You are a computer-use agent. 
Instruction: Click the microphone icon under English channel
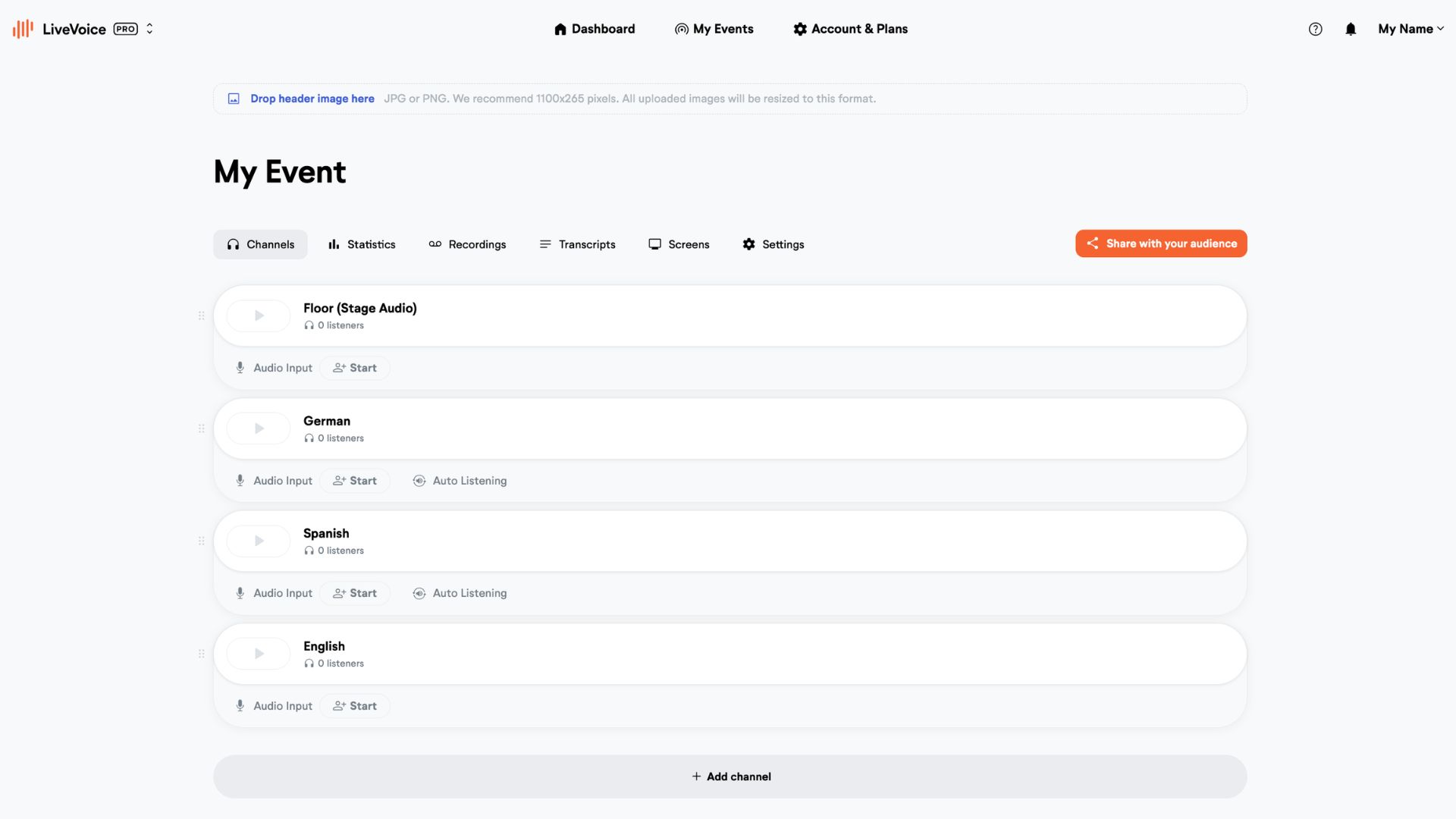(x=240, y=706)
